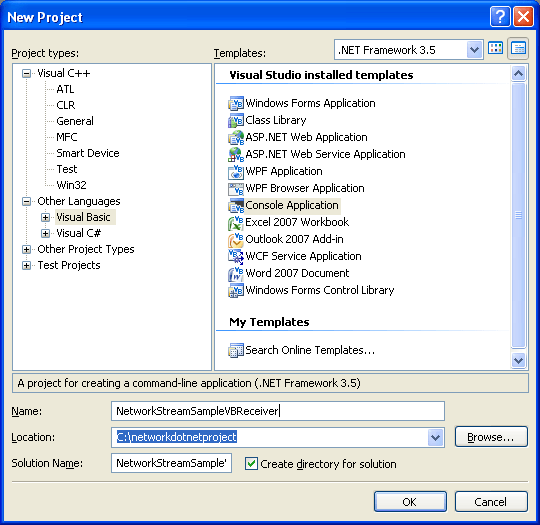
Task: Expand the Test Projects node
Action: coord(27,265)
